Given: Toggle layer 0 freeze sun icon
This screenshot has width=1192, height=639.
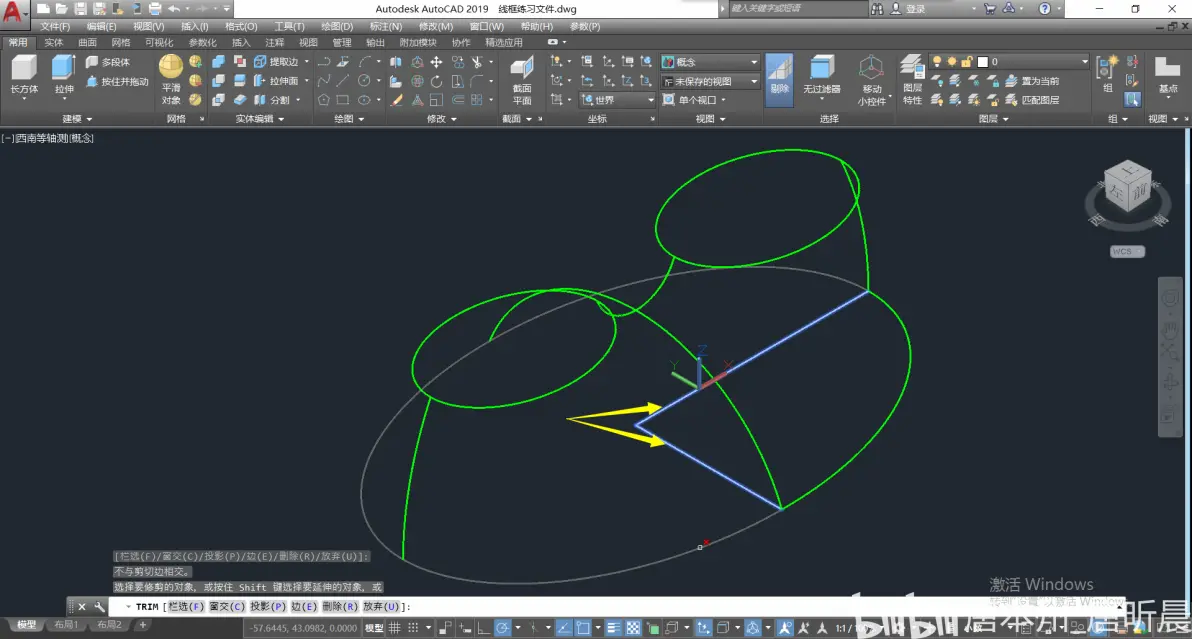Looking at the screenshot, I should 952,62.
